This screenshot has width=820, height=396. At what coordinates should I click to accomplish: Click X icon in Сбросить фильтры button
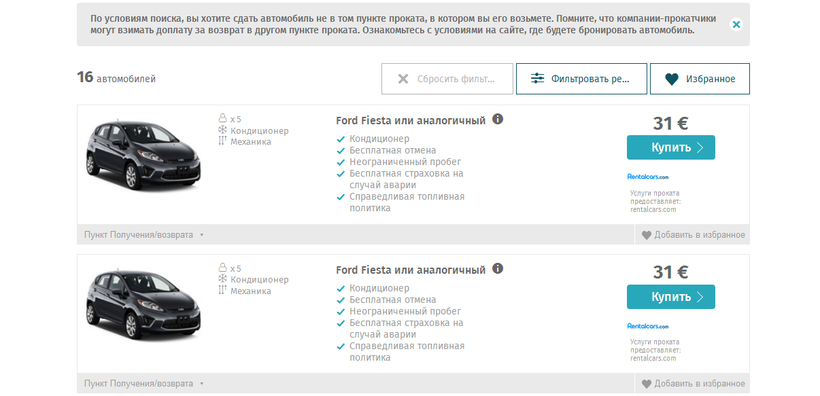(403, 79)
